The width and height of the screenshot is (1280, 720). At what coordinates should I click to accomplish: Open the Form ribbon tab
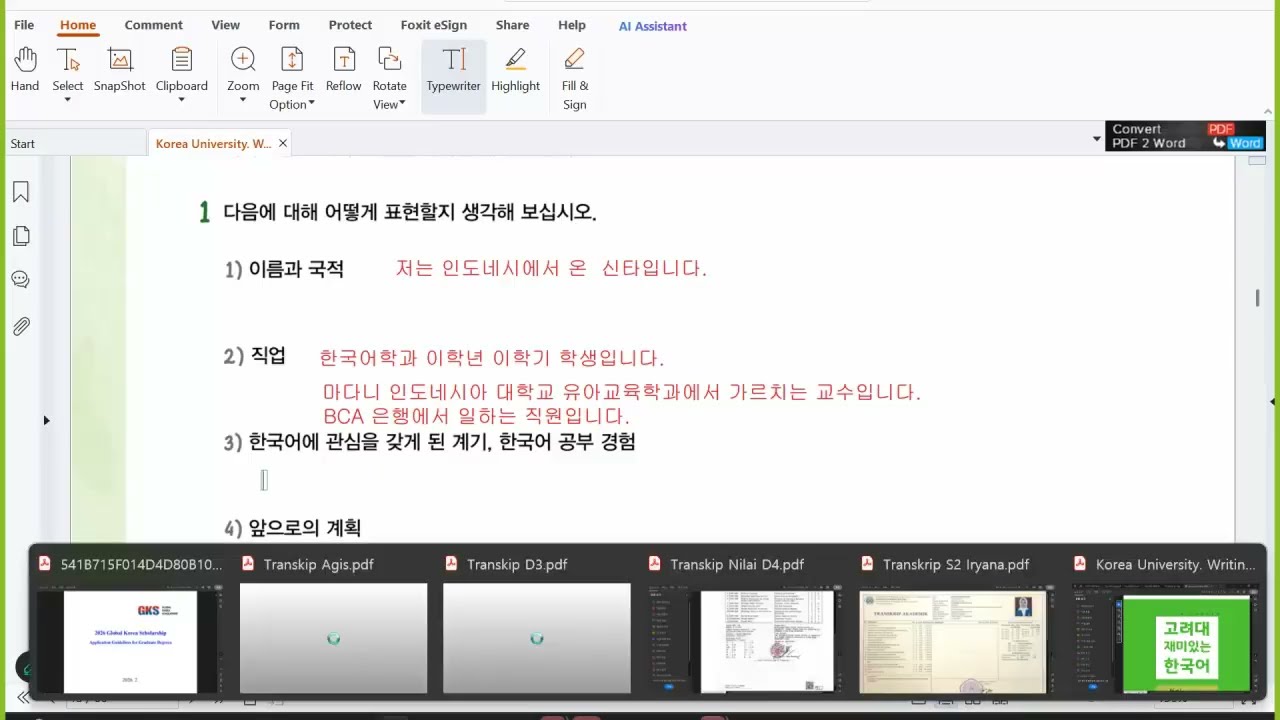click(x=284, y=25)
